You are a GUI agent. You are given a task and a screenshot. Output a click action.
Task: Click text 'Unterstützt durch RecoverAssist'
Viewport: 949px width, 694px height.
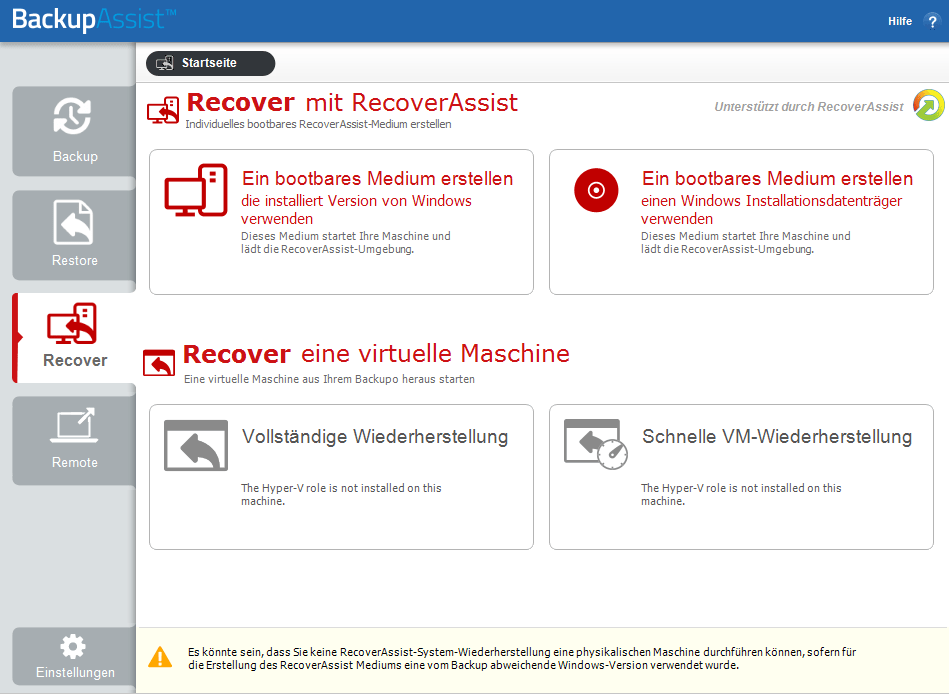click(809, 107)
